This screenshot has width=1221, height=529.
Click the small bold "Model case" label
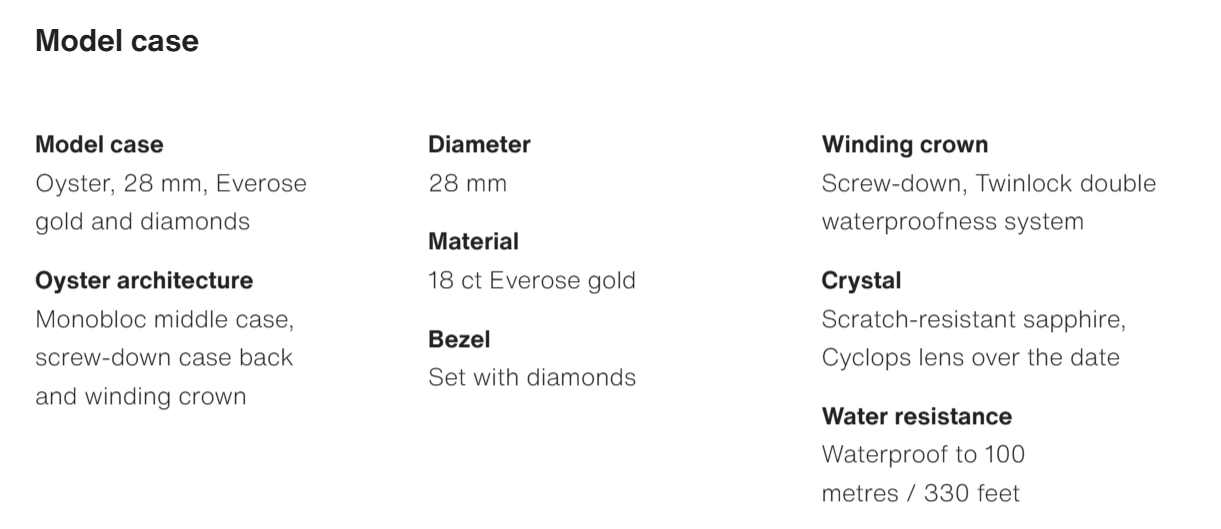coord(99,144)
